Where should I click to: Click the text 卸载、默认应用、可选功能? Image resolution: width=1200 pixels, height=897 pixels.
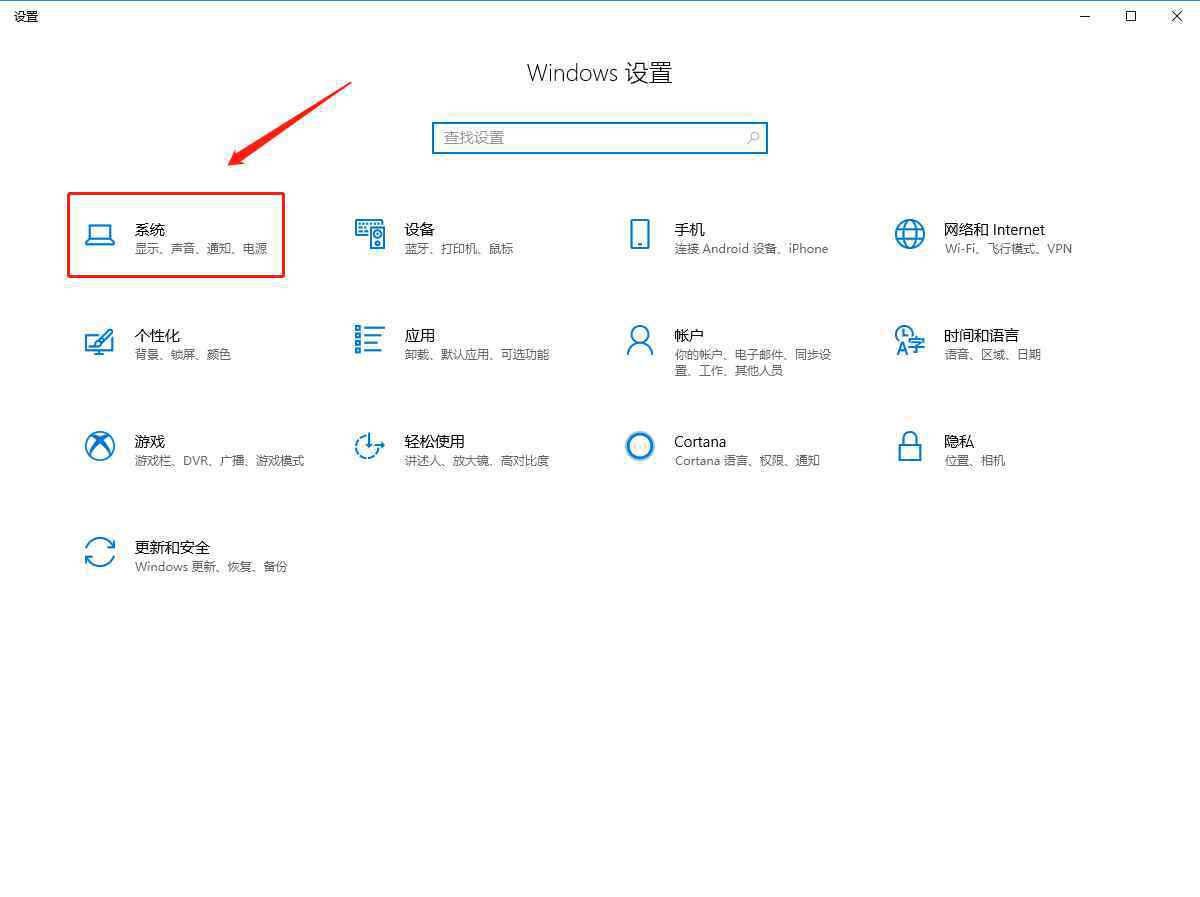click(477, 355)
